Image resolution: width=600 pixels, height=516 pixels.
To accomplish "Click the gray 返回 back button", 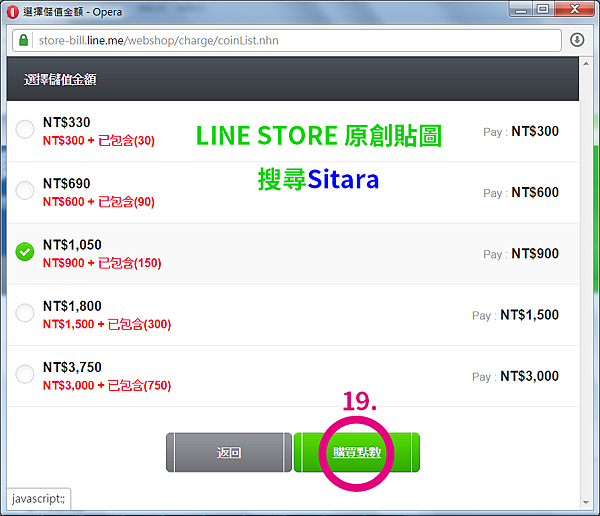I will tap(229, 452).
